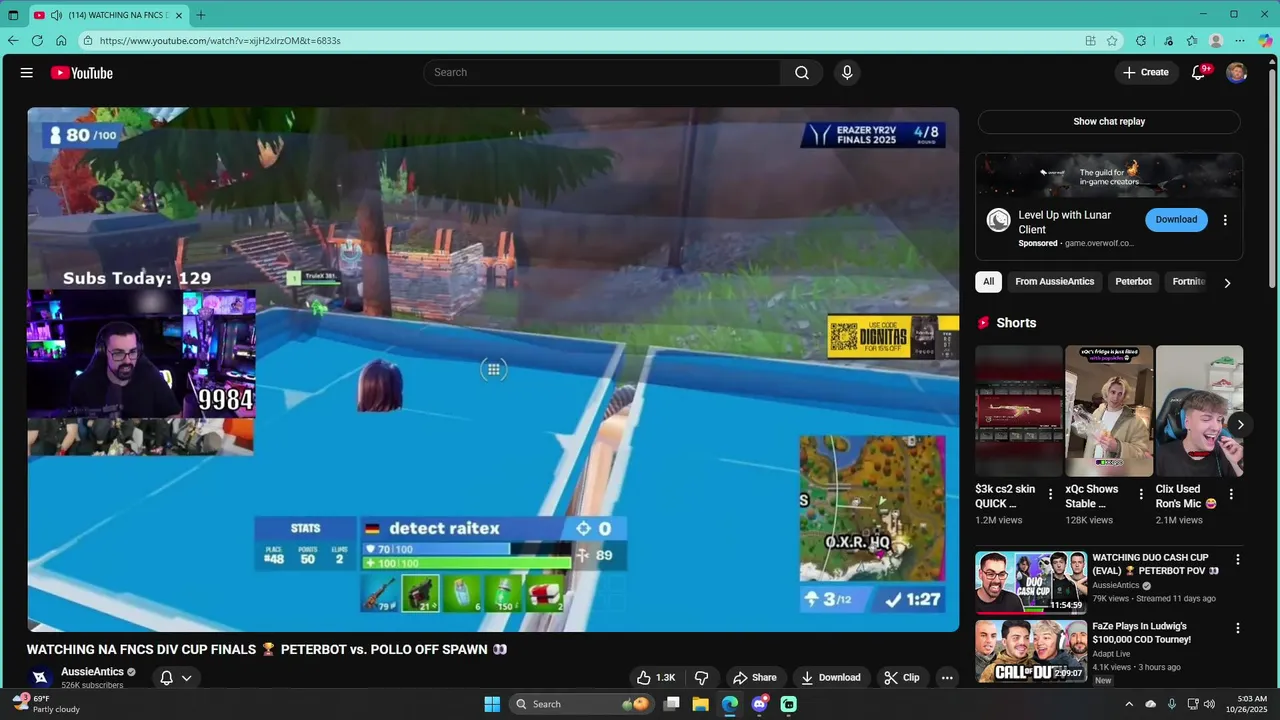Image resolution: width=1280 pixels, height=720 pixels.
Task: Click inside the YouTube search field
Action: point(602,73)
